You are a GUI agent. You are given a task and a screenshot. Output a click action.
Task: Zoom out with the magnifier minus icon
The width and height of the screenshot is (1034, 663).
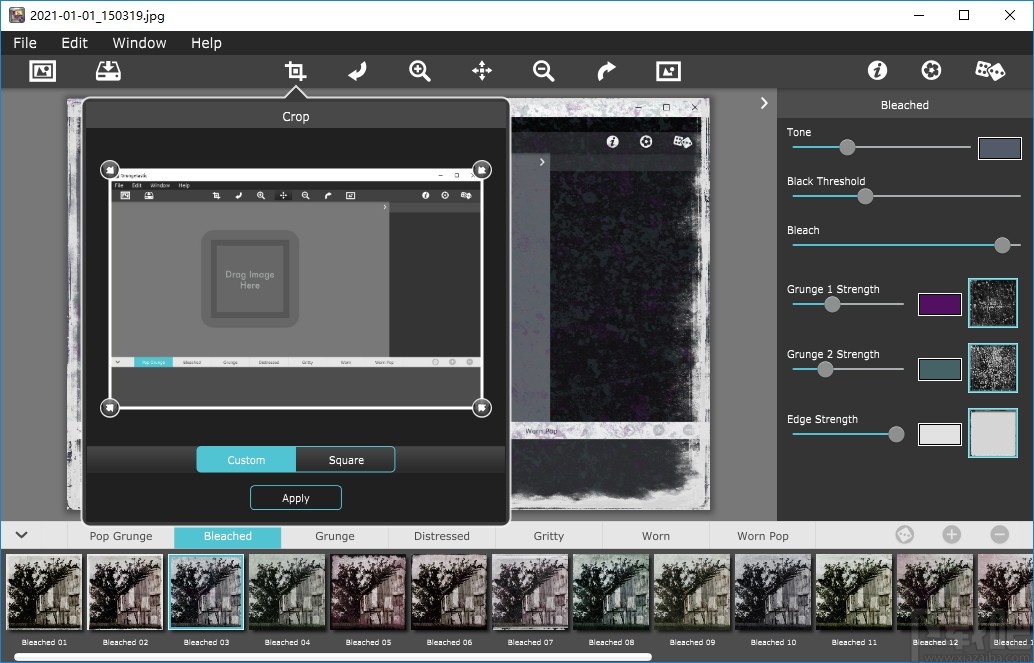[x=544, y=71]
